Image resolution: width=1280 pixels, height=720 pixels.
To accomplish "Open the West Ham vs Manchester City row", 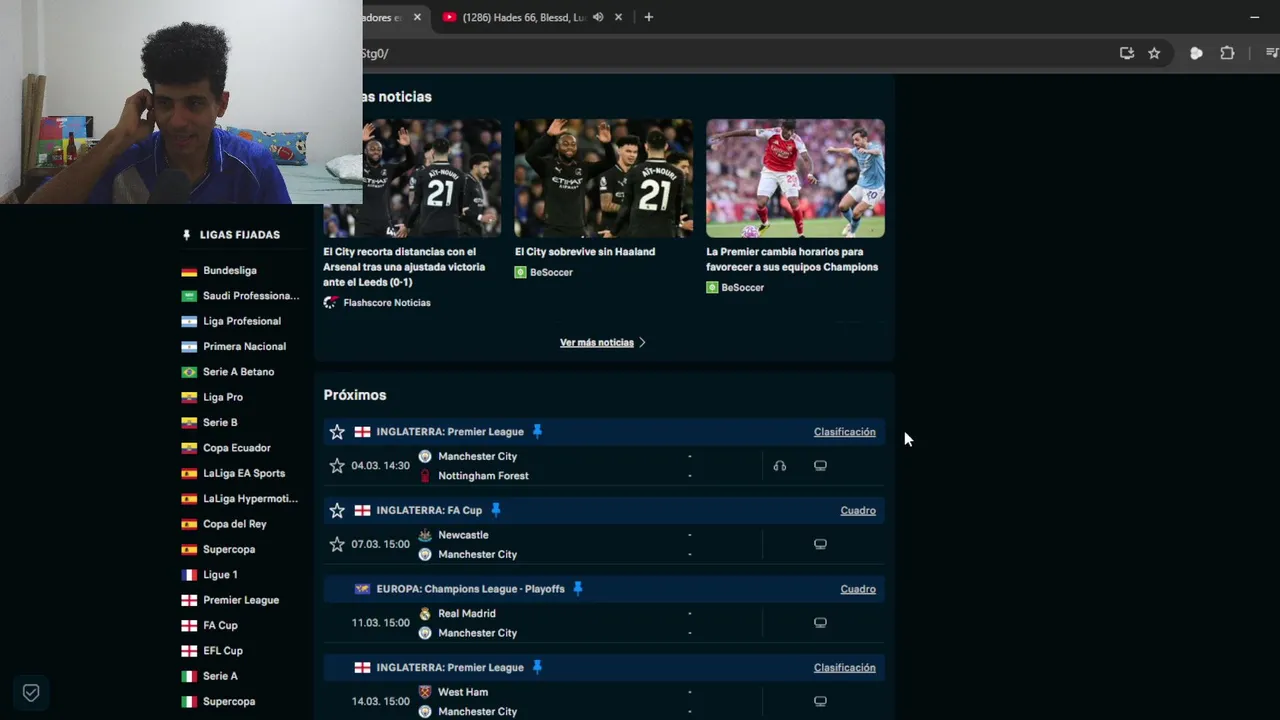I will pyautogui.click(x=604, y=701).
